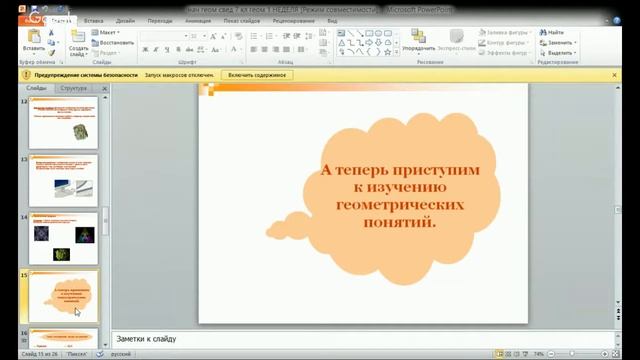Viewport: 640px width, 360px height.
Task: Select the Oval shape in shapes gallery
Action: coord(378,33)
